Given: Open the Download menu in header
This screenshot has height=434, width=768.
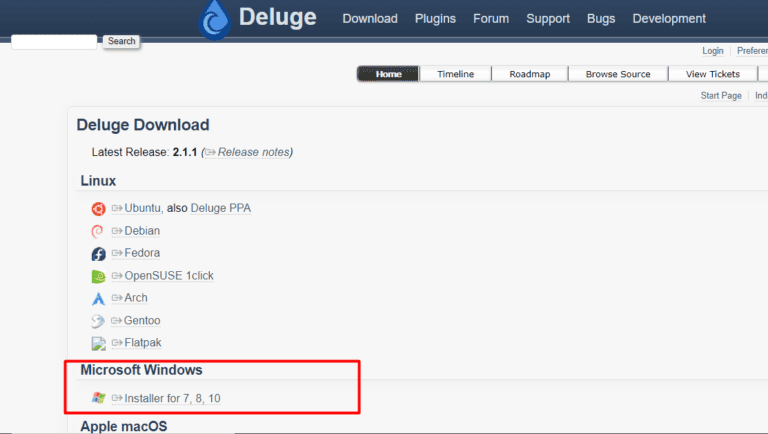Looking at the screenshot, I should [370, 19].
